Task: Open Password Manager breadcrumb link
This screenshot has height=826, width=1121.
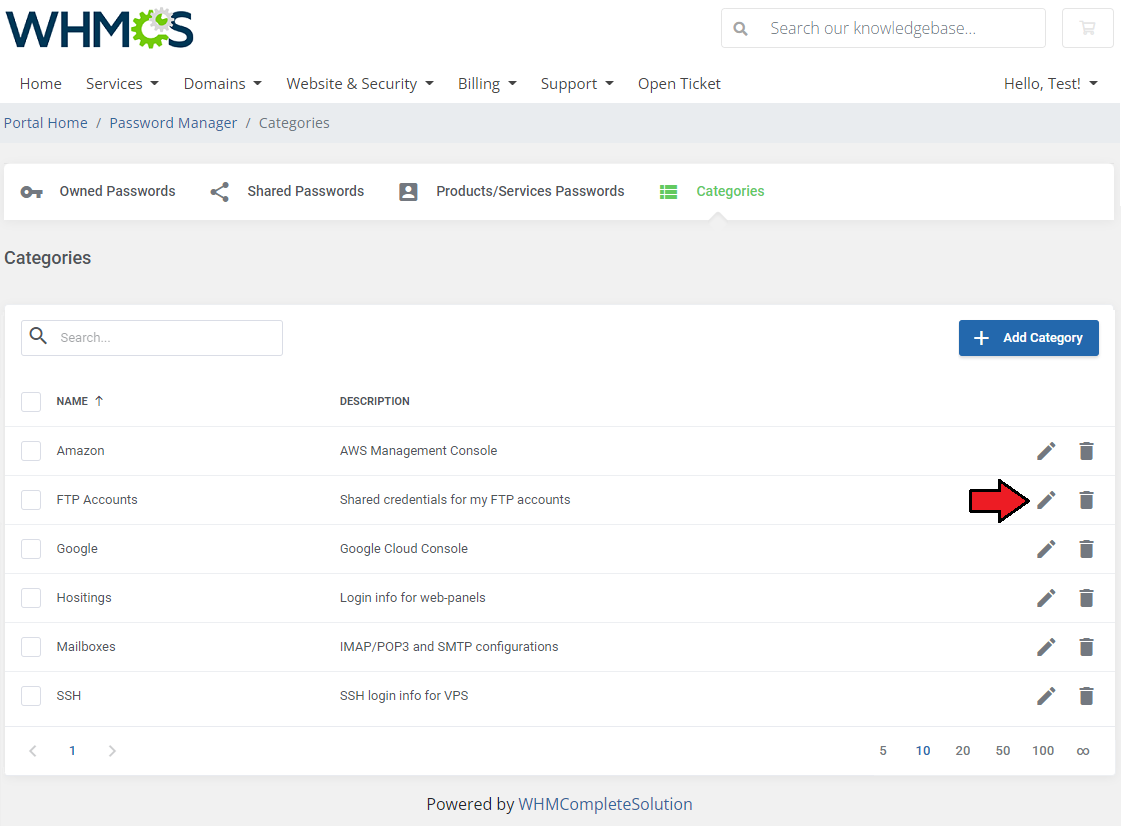Action: 173,123
